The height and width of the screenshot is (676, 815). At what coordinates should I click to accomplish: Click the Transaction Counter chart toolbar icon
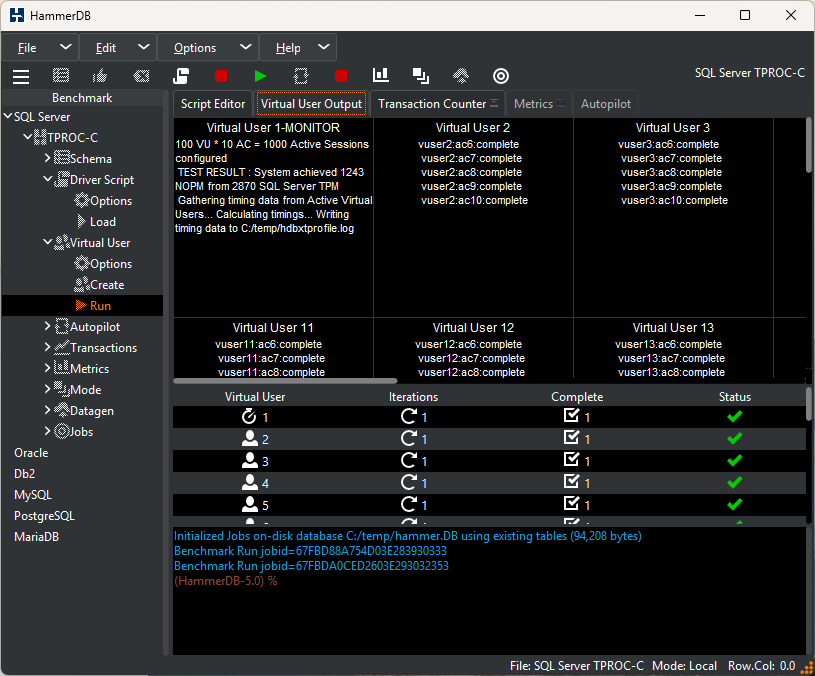[x=381, y=75]
